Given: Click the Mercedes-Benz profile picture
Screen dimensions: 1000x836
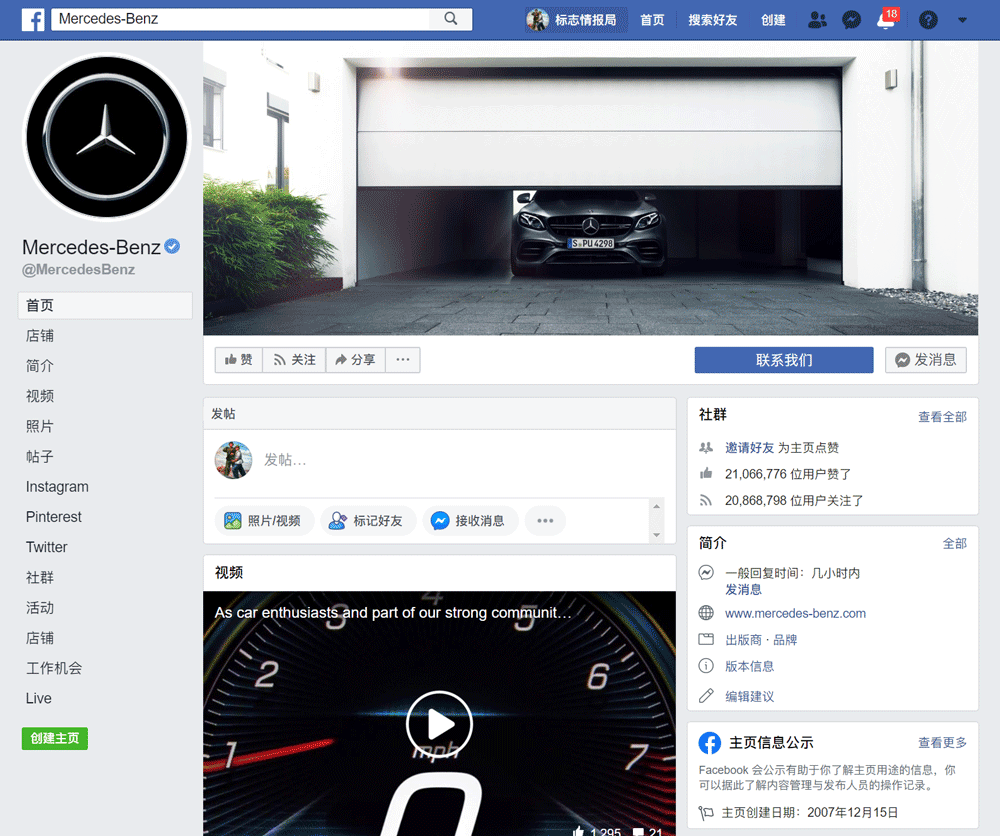Looking at the screenshot, I should [x=107, y=136].
